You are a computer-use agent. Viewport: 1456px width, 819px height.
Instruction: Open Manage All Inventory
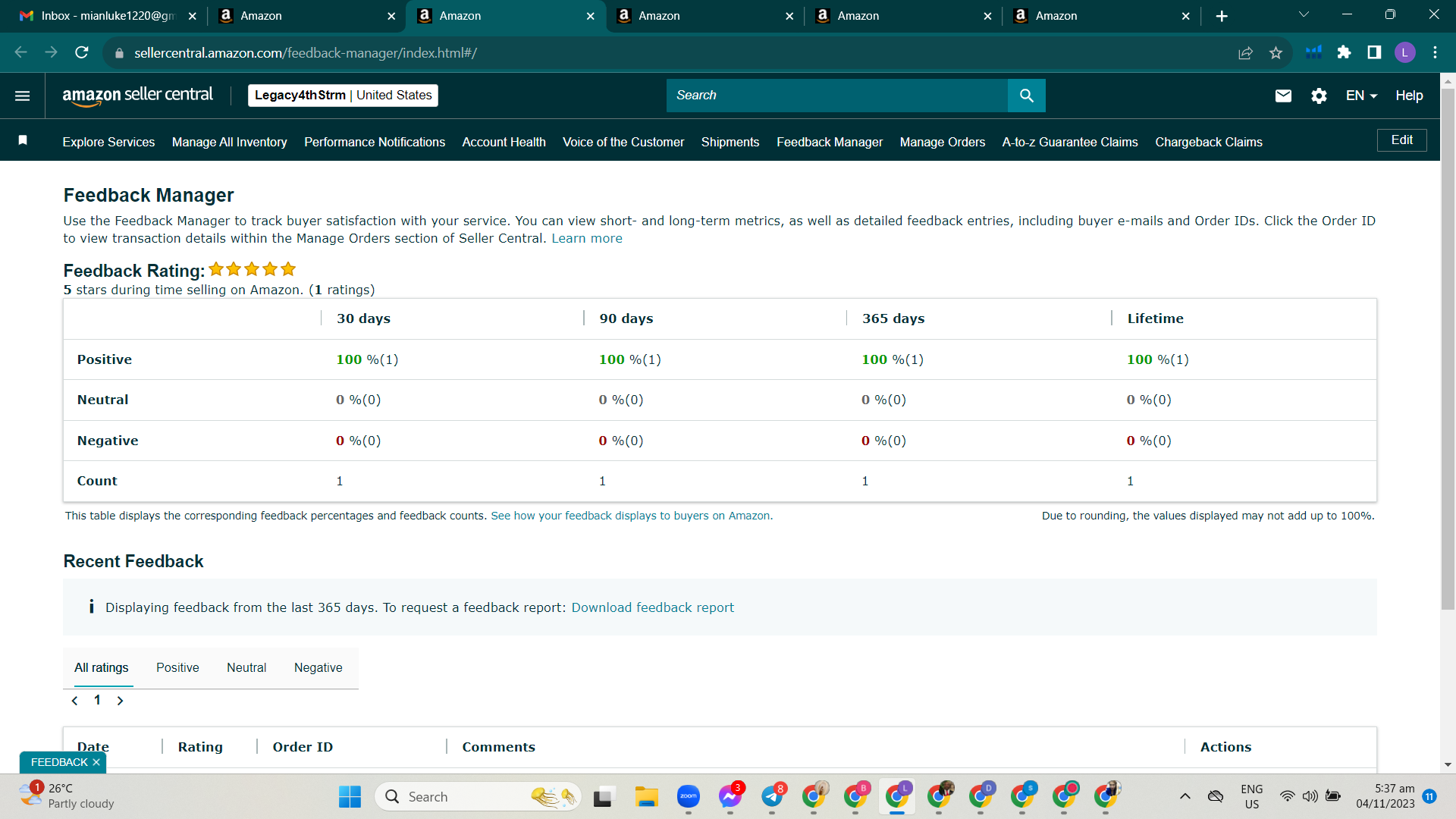pyautogui.click(x=230, y=142)
